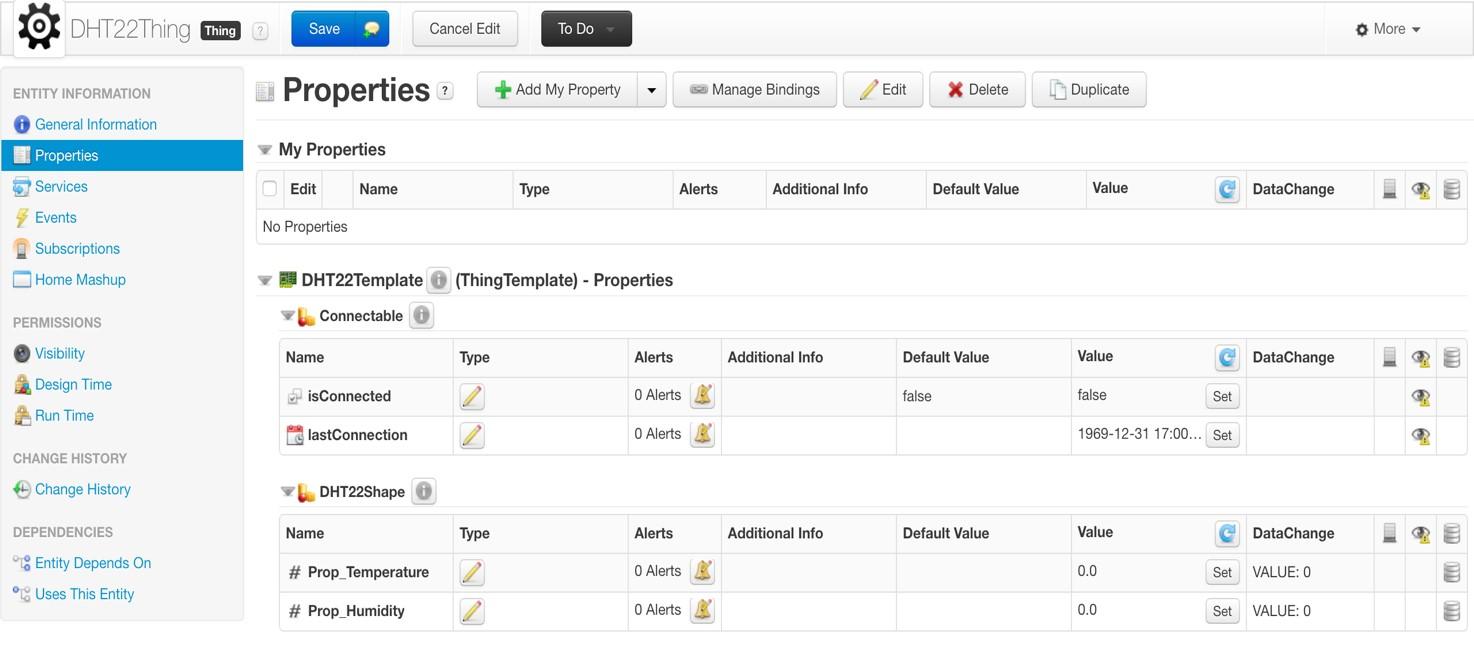Open info icon beside DHT22Template

pos(438,280)
